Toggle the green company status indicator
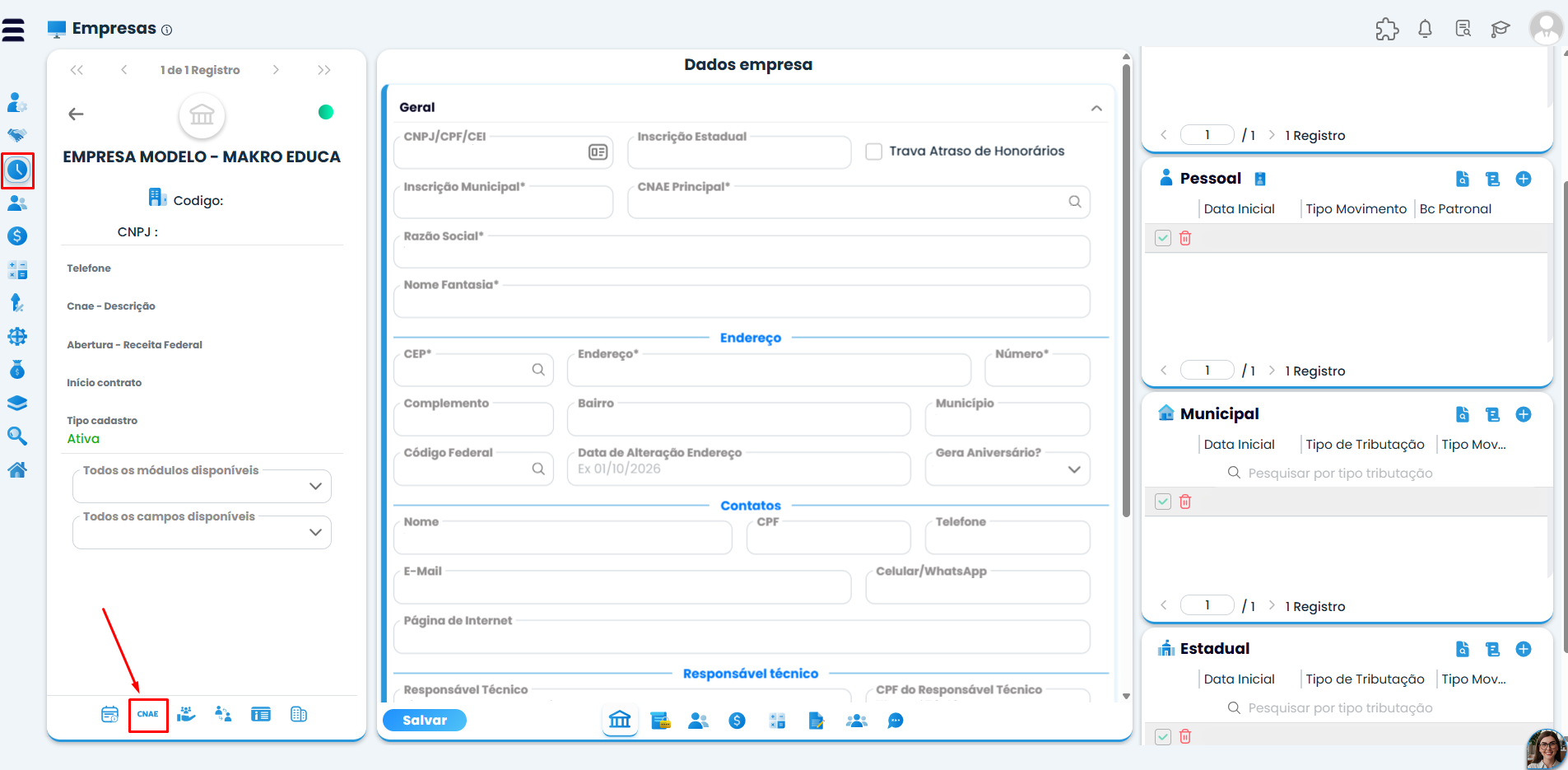 tap(326, 112)
